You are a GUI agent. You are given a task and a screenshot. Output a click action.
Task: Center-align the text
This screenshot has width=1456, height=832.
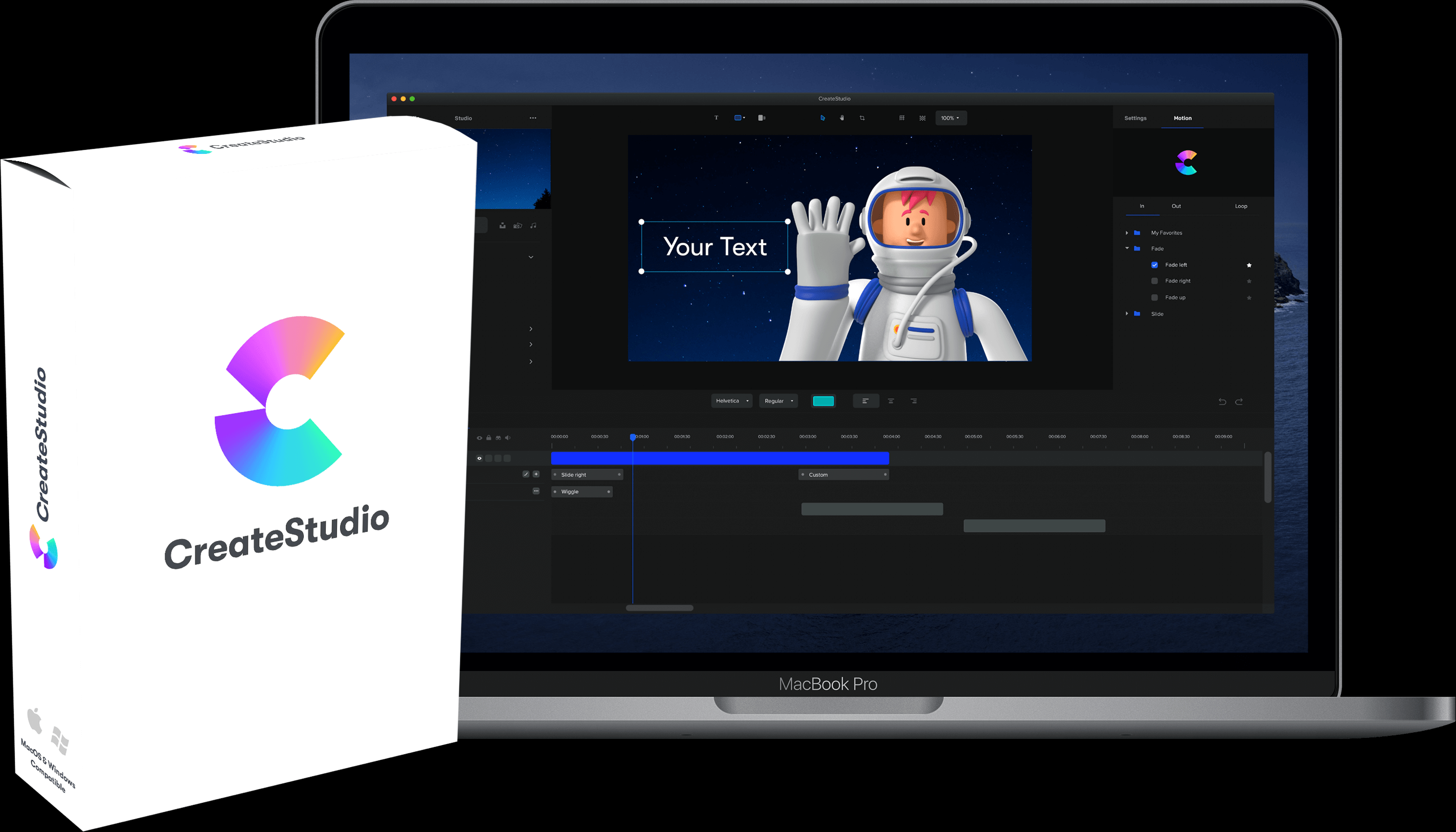tap(891, 401)
